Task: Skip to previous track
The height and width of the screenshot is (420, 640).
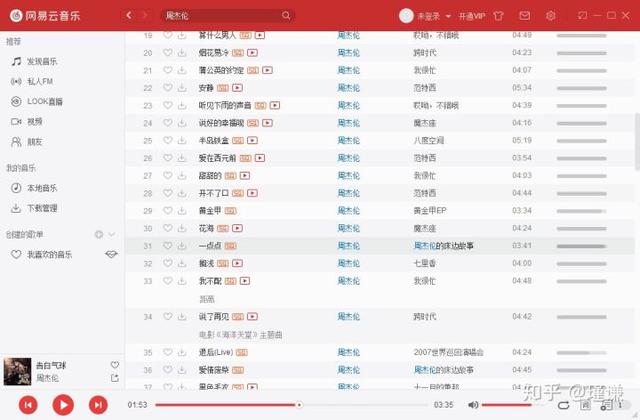Action: [x=28, y=405]
